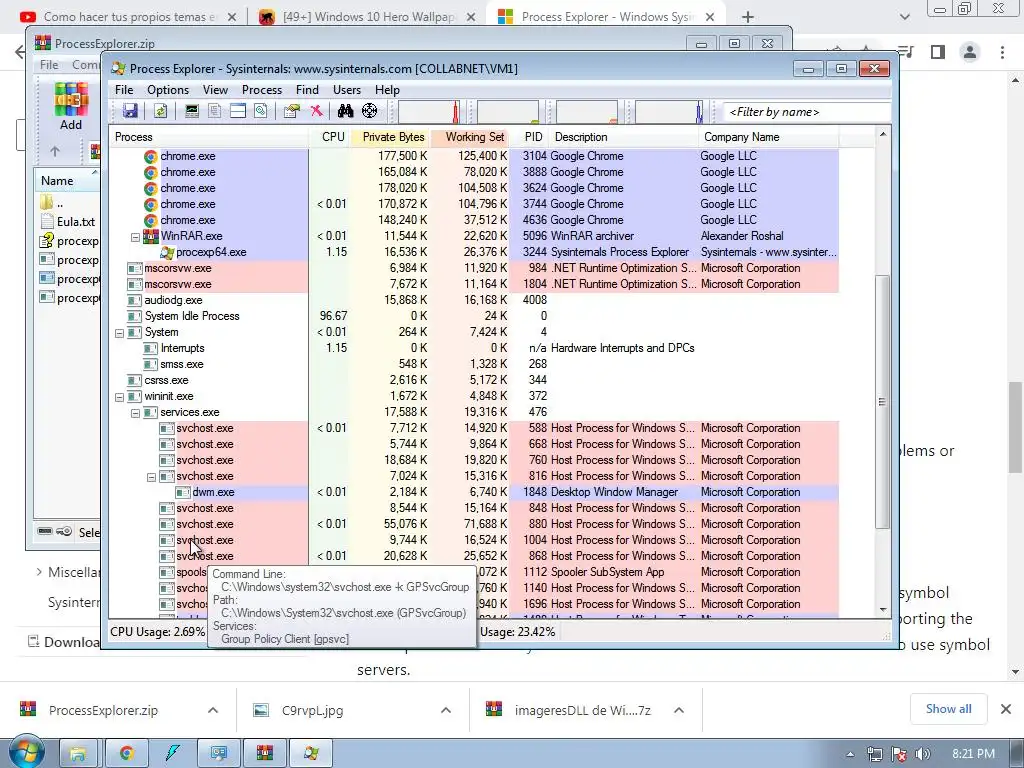
Task: Click the Chrome icon of PID 3104 row
Action: [x=151, y=156]
